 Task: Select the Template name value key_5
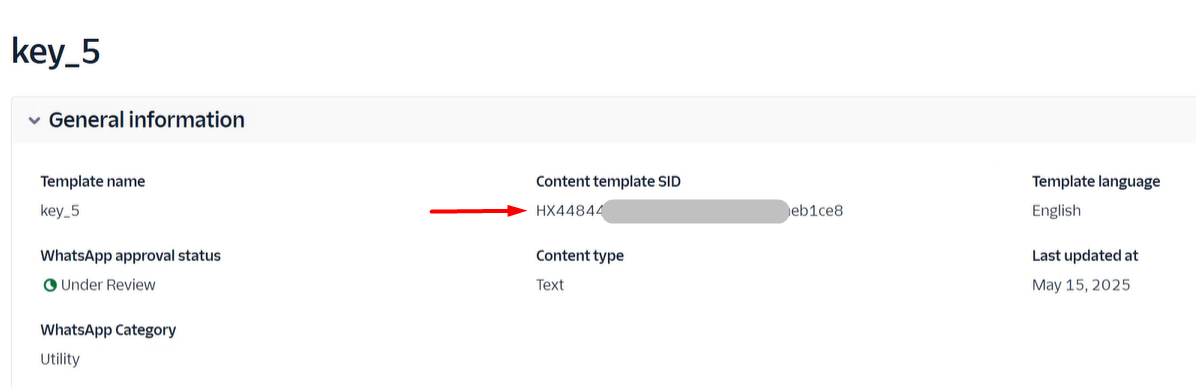click(x=59, y=212)
